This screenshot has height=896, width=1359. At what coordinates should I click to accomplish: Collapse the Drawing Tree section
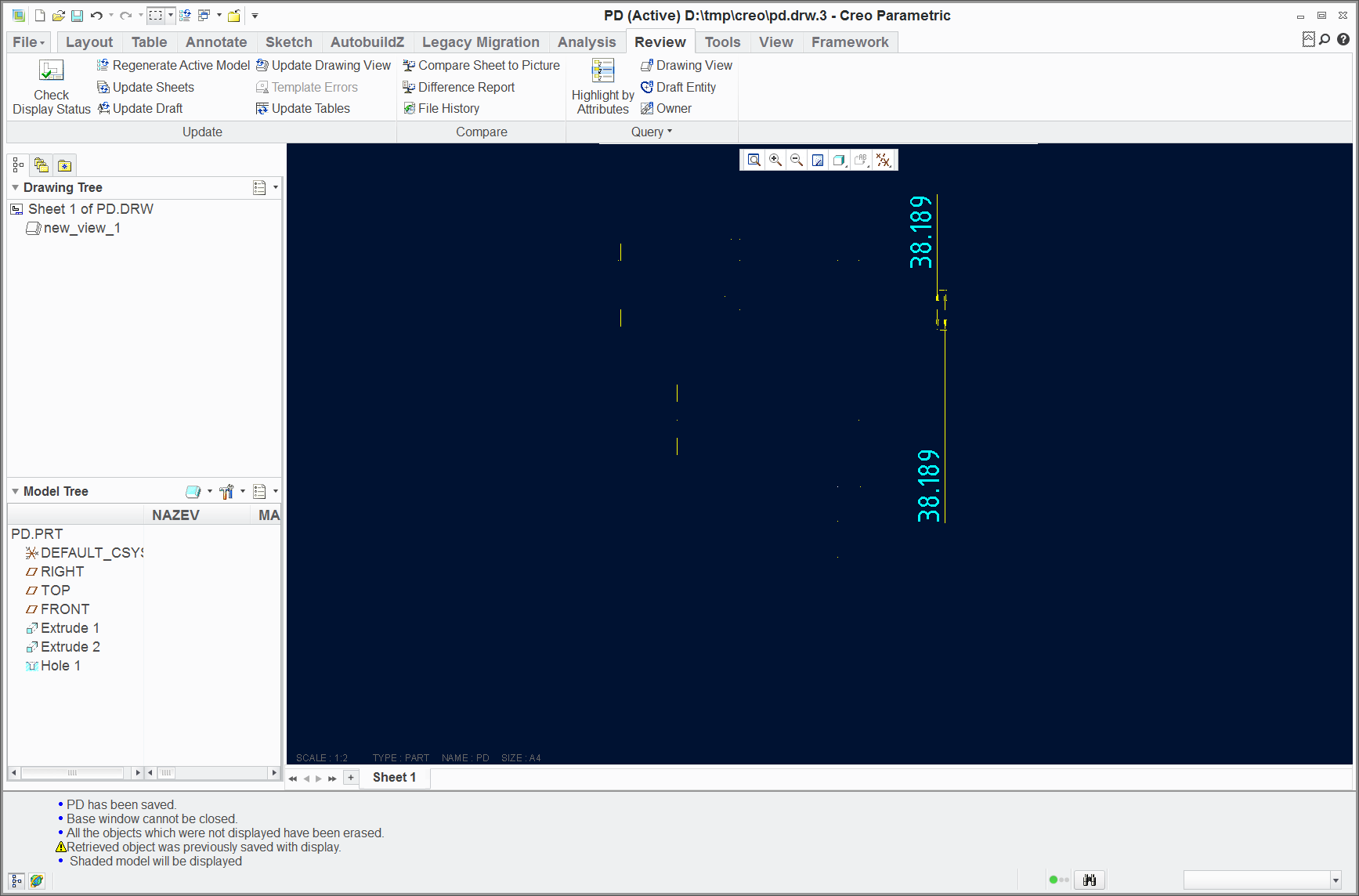(x=15, y=187)
